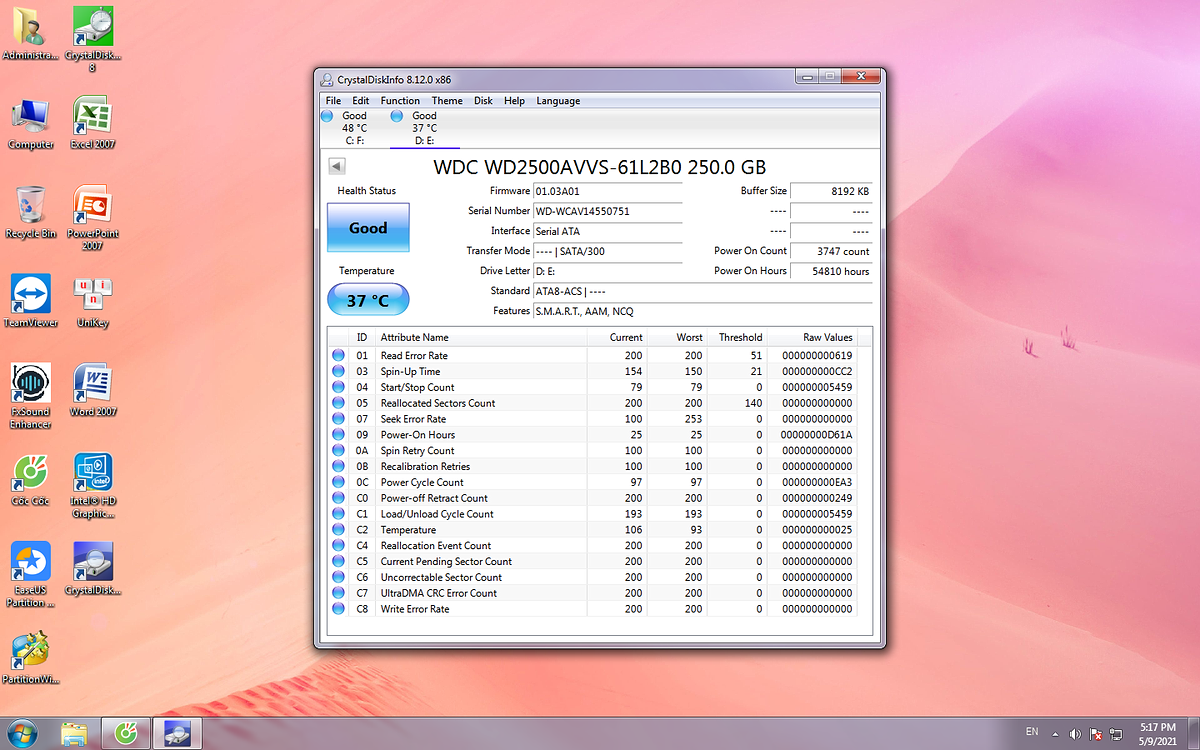The image size is (1200, 750).
Task: Click the Firmware field 01.03A01
Action: (x=608, y=191)
